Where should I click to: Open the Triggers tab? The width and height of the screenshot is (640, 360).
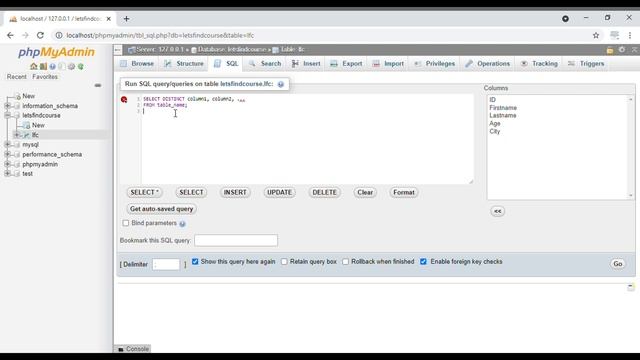586,64
